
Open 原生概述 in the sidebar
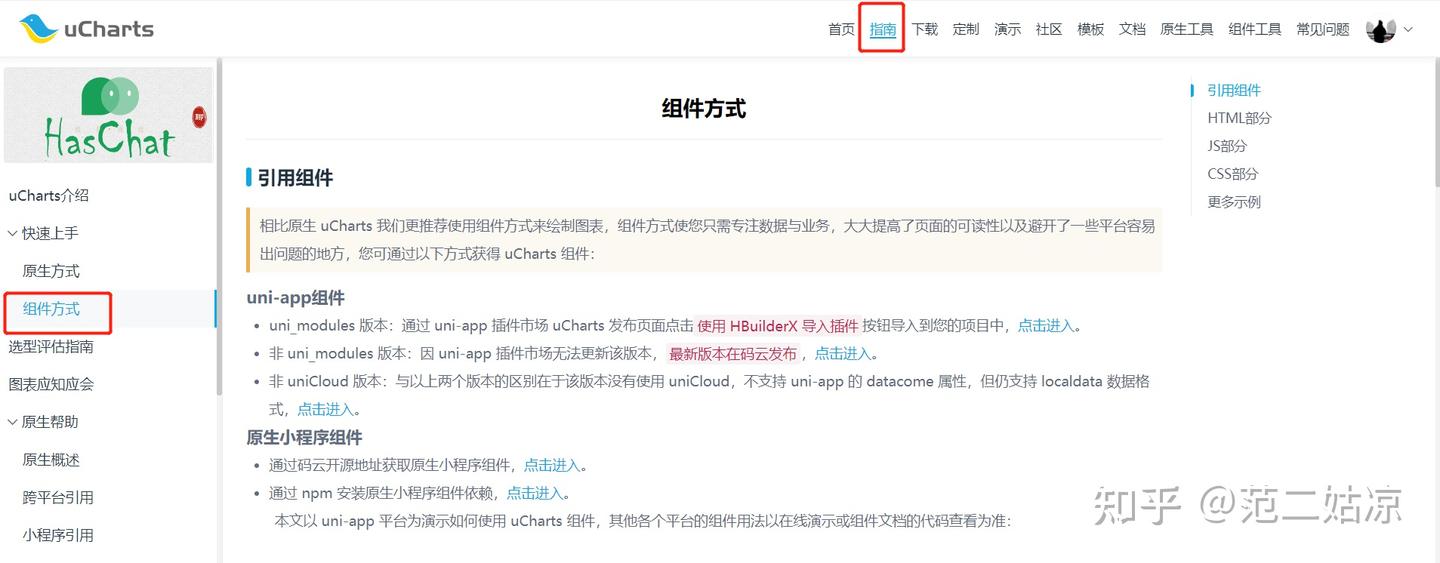tap(51, 460)
